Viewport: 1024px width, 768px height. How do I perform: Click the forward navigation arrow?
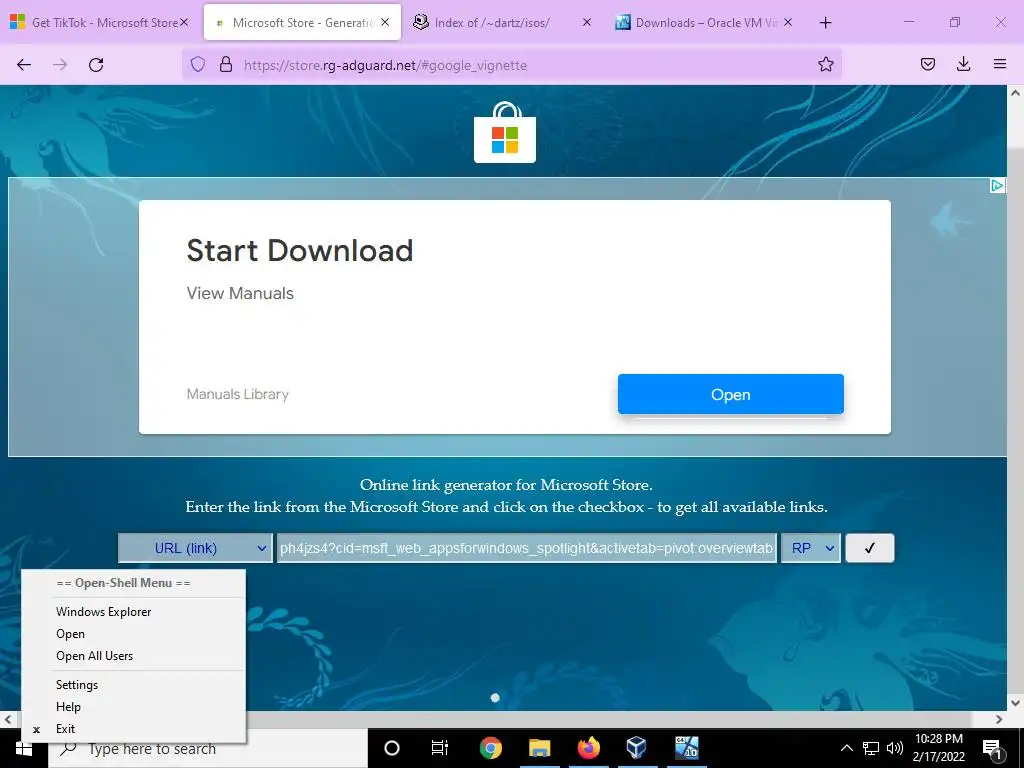click(x=60, y=65)
